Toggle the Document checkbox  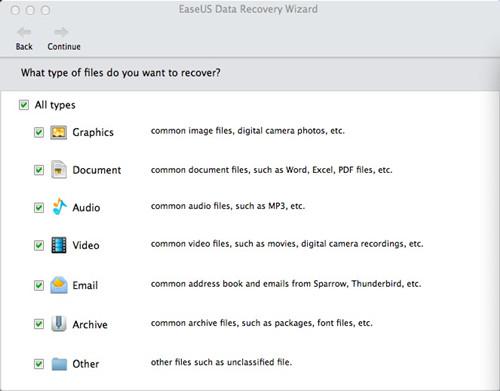pos(39,170)
